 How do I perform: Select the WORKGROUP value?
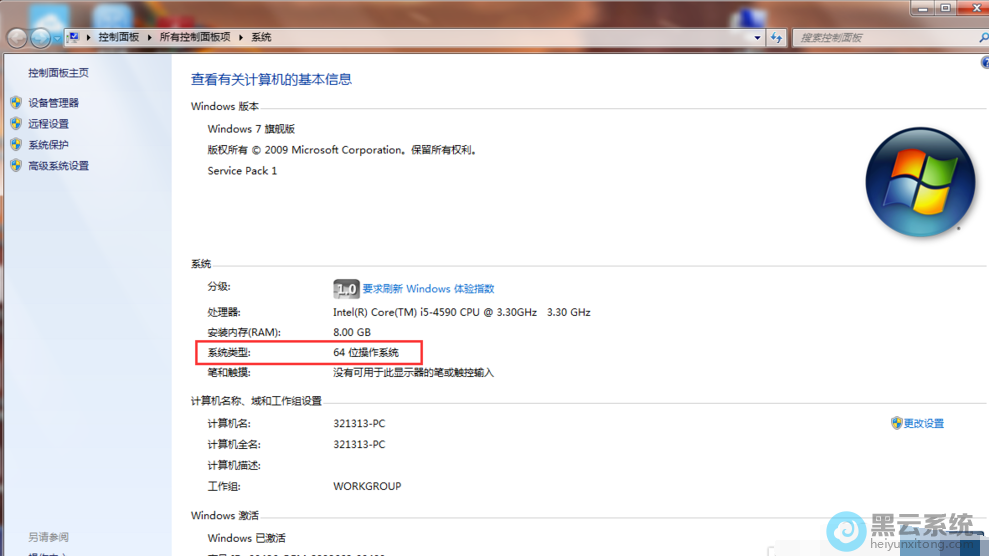367,487
